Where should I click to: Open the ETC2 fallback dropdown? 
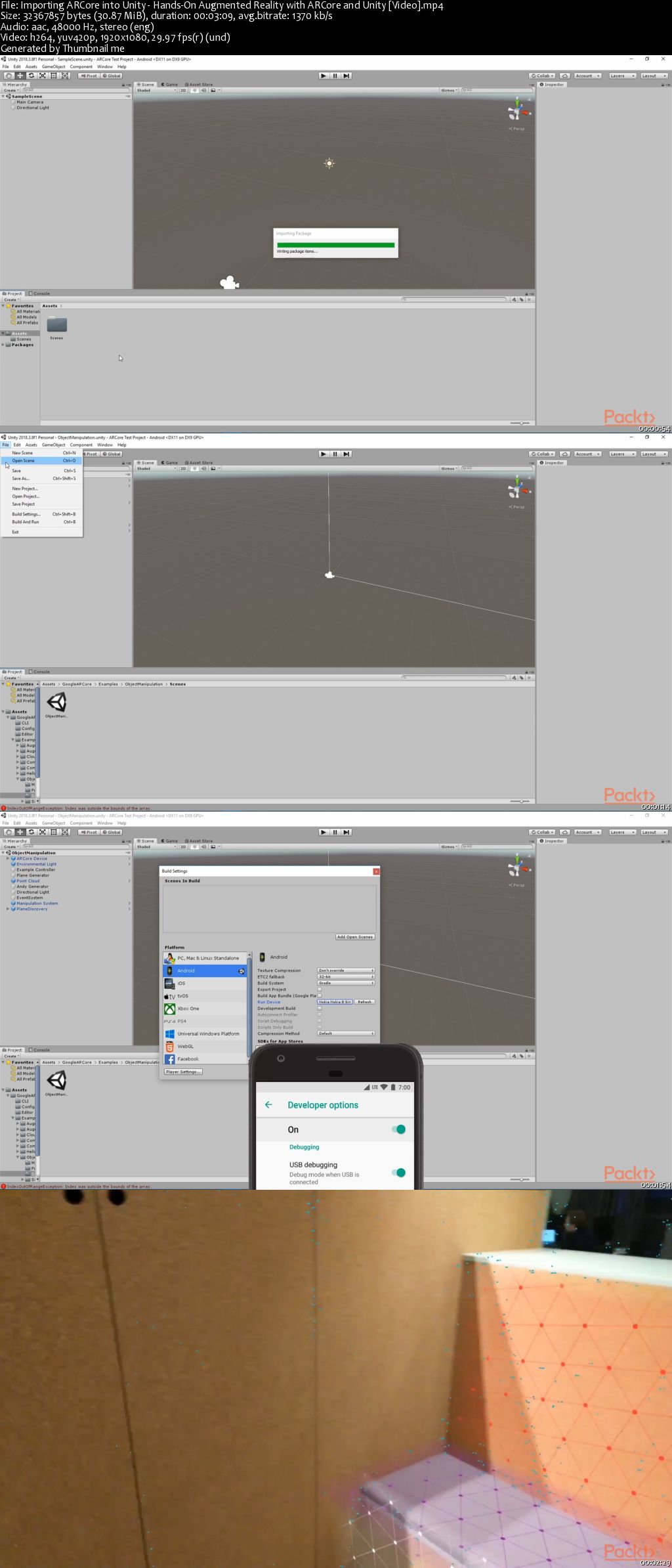[x=346, y=976]
